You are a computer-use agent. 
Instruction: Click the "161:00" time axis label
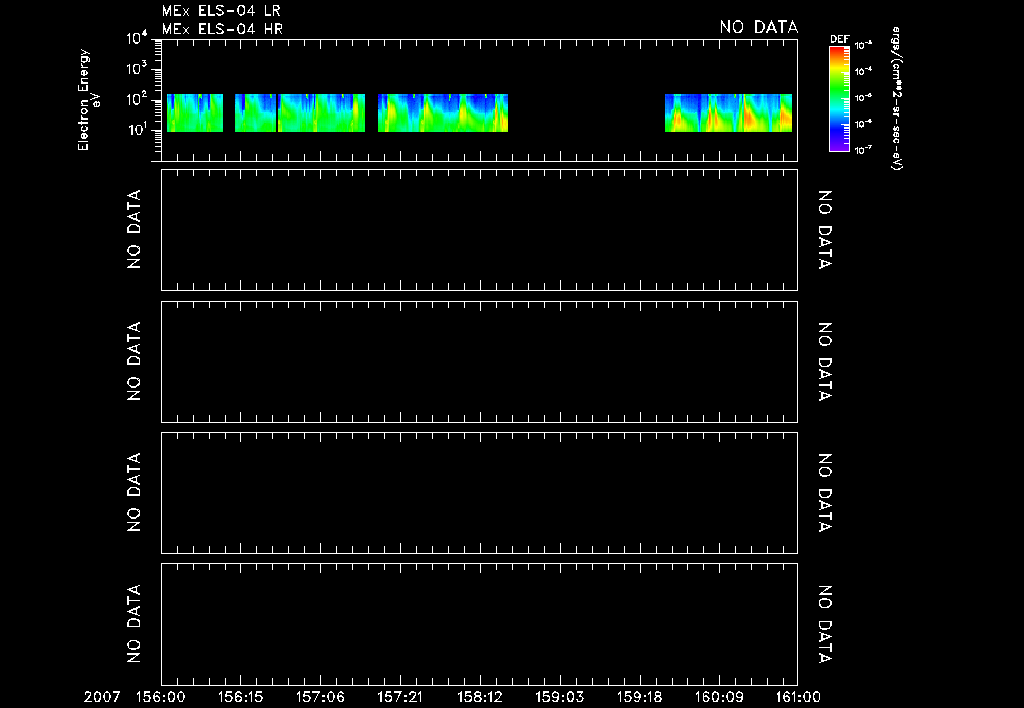[x=797, y=697]
